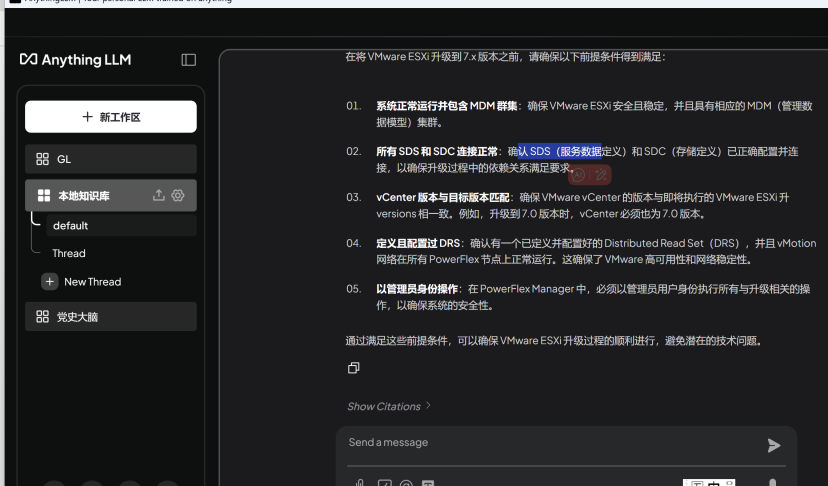Image resolution: width=828 pixels, height=486 pixels.
Task: Open the GL workspace
Action: [111, 159]
